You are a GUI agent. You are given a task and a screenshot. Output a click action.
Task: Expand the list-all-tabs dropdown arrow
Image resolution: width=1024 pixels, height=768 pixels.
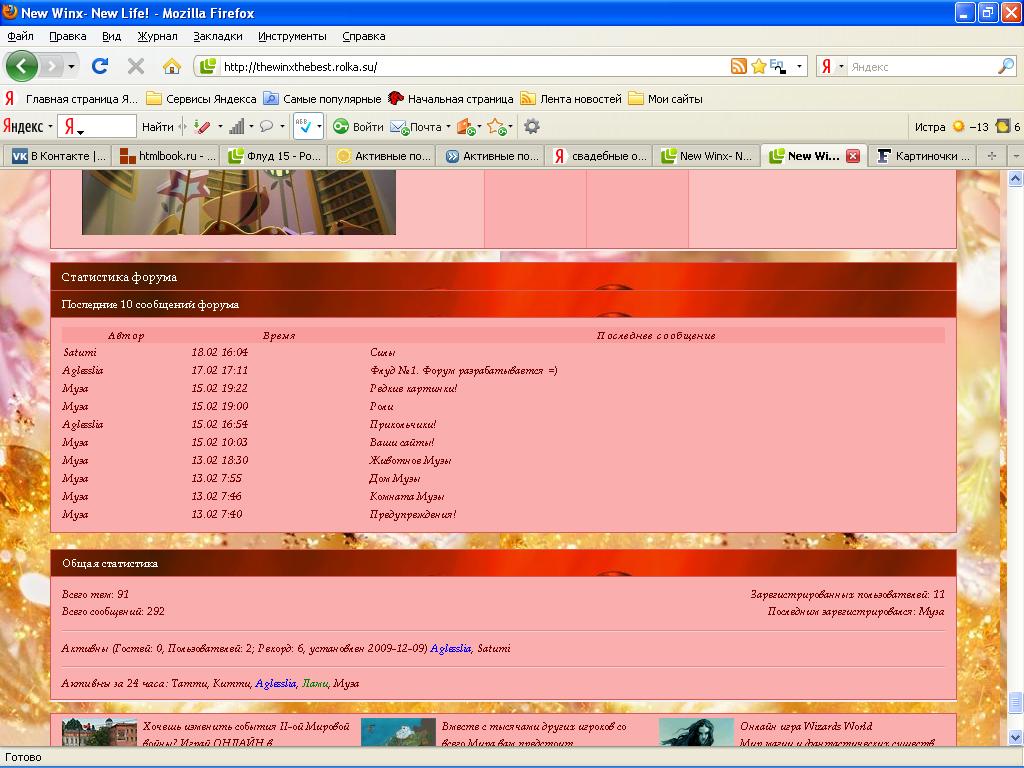point(1015,156)
